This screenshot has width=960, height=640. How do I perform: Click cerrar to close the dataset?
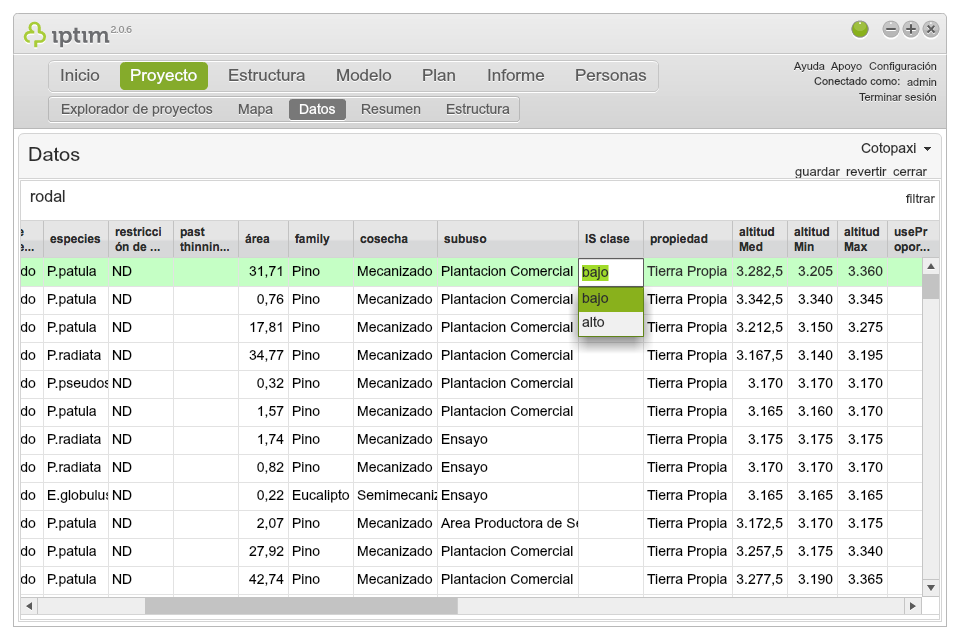coord(910,171)
